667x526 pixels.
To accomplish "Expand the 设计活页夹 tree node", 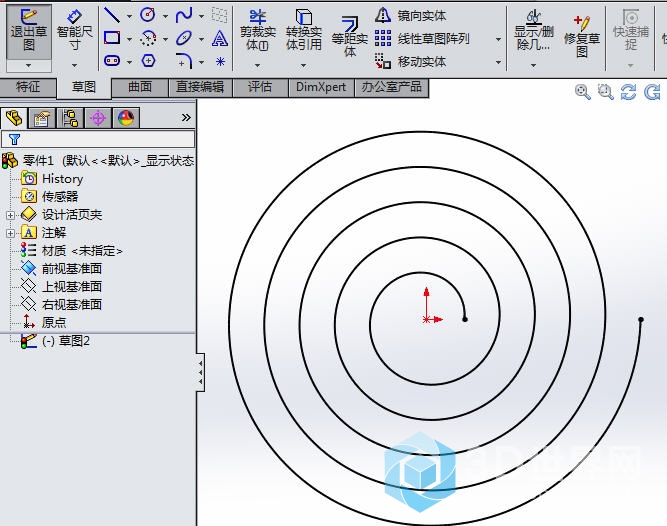I will (10, 215).
